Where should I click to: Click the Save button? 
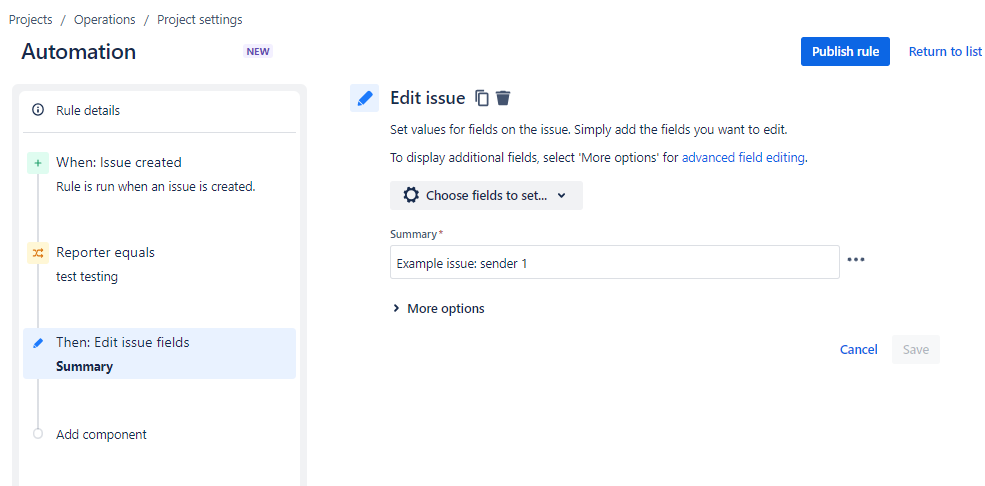point(915,350)
